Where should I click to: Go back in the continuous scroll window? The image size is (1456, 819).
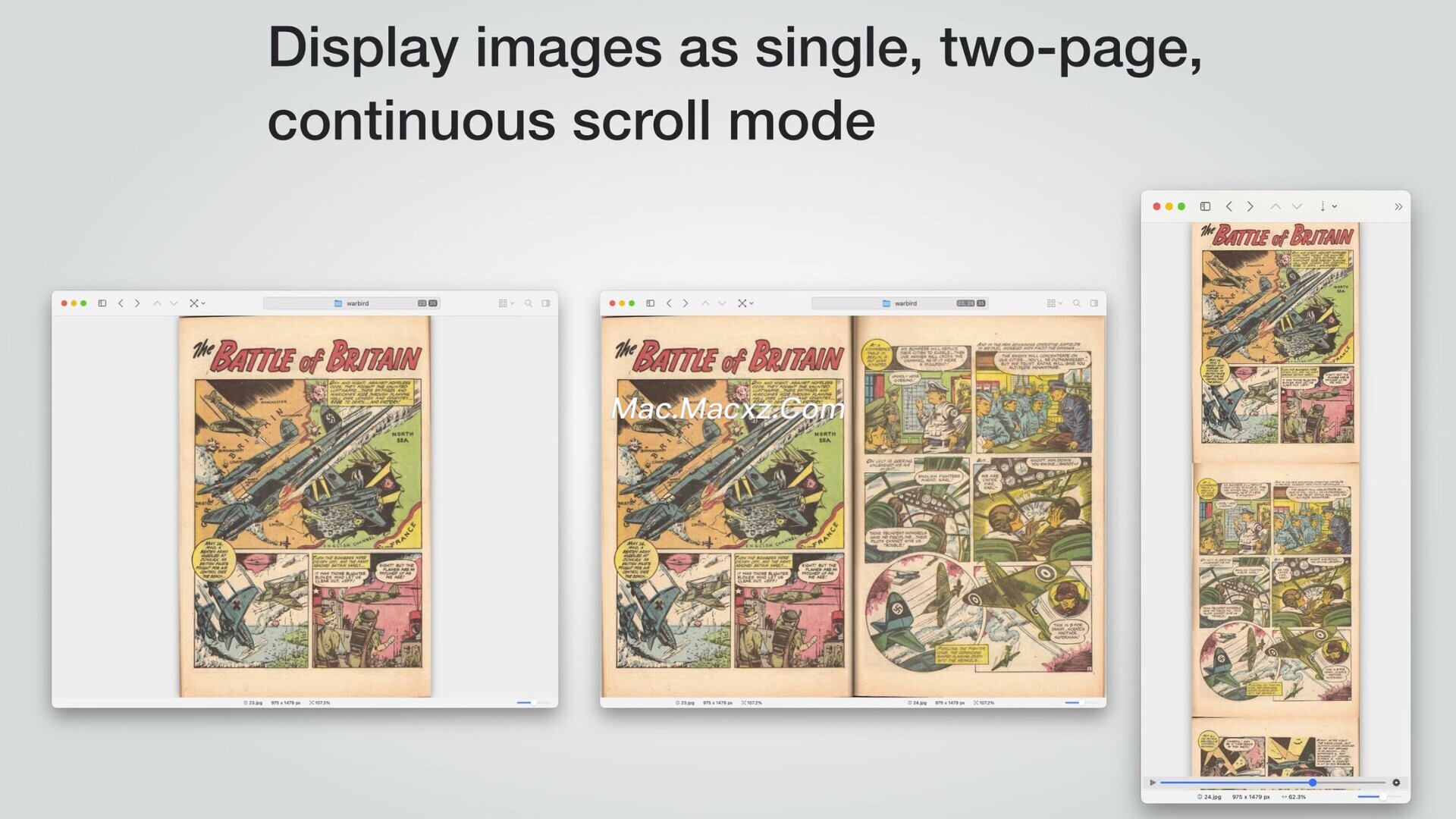point(1228,206)
